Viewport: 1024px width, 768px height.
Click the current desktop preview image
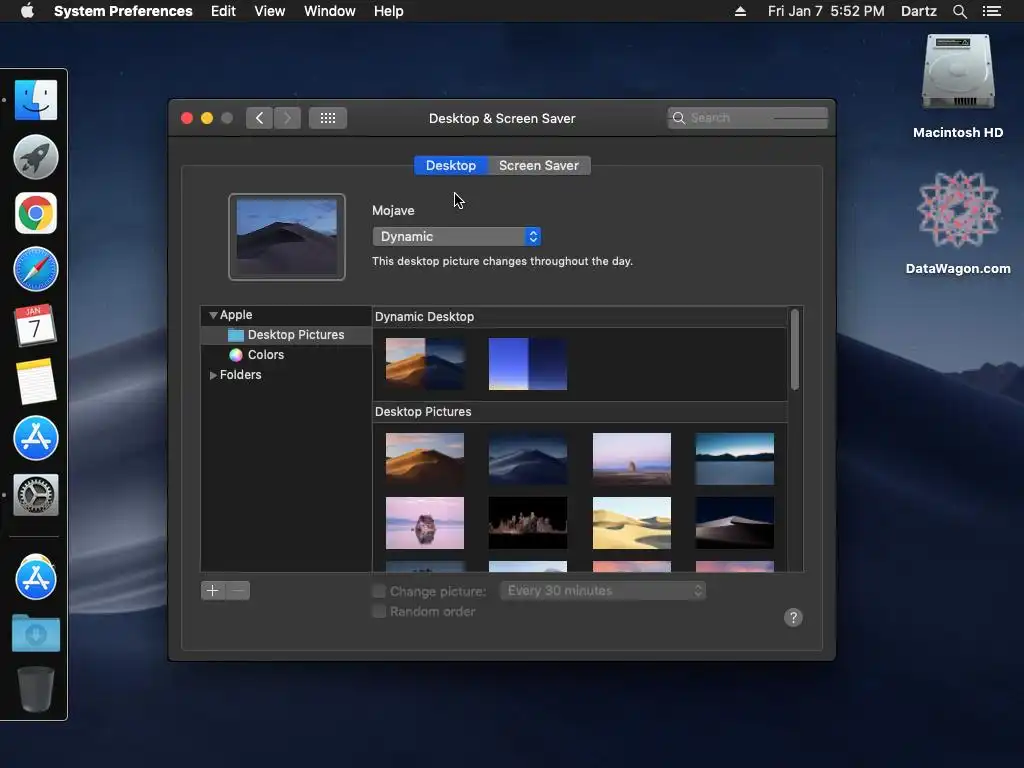click(287, 236)
